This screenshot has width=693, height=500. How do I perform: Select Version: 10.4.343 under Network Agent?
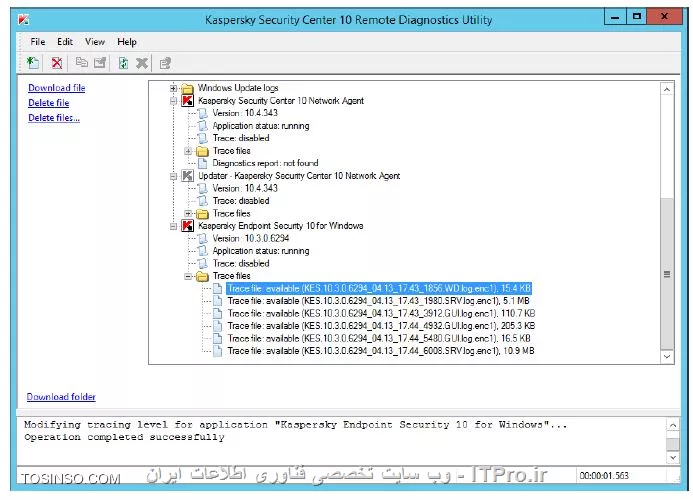pos(245,113)
